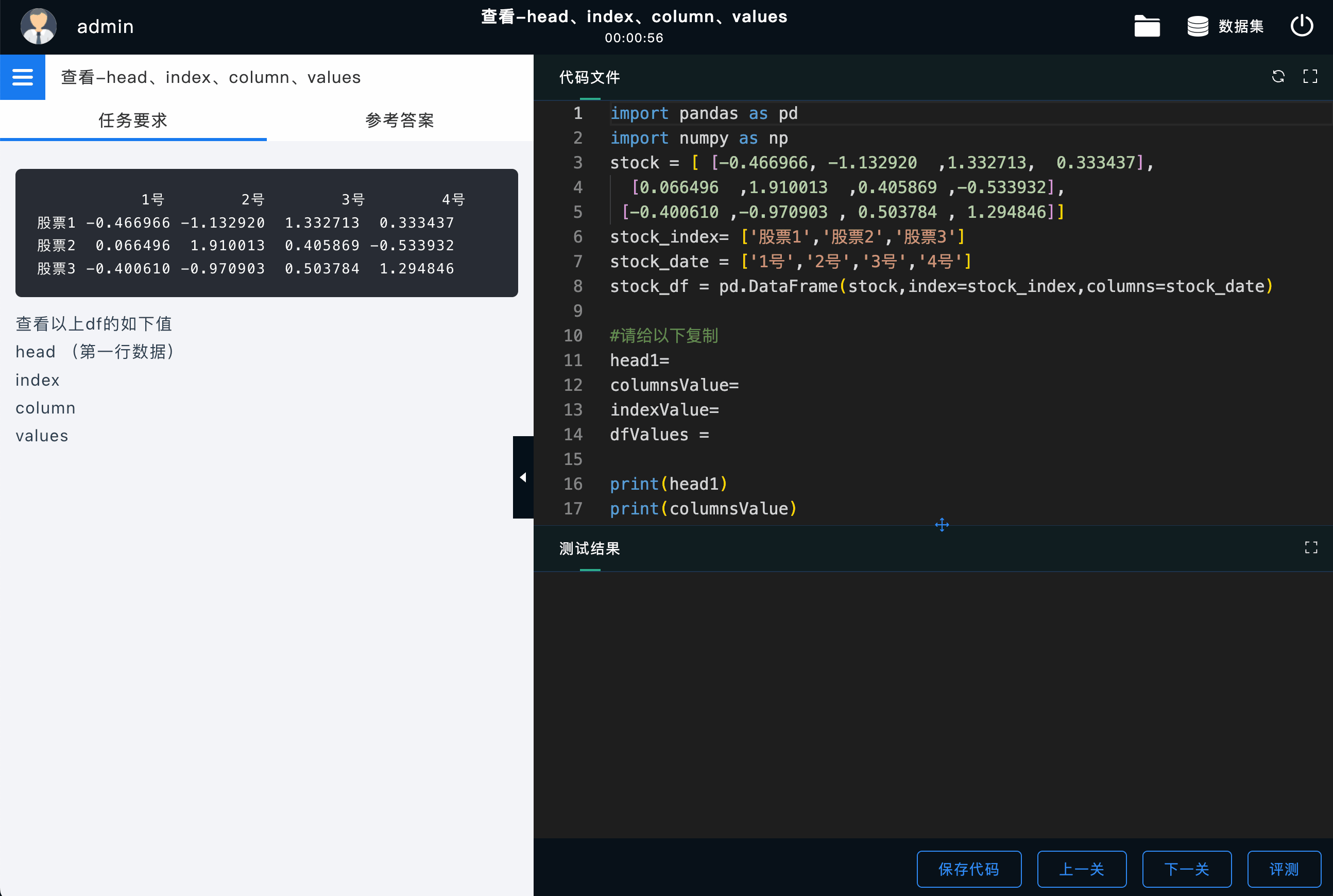This screenshot has width=1333, height=896.
Task: Click the 查看以上df的如下值 instruction text
Action: pyautogui.click(x=94, y=323)
